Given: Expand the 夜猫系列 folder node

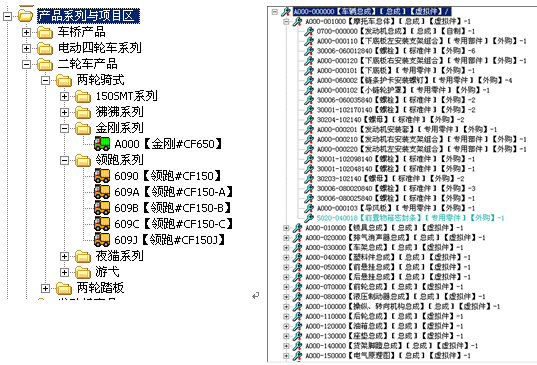Looking at the screenshot, I should click(64, 256).
